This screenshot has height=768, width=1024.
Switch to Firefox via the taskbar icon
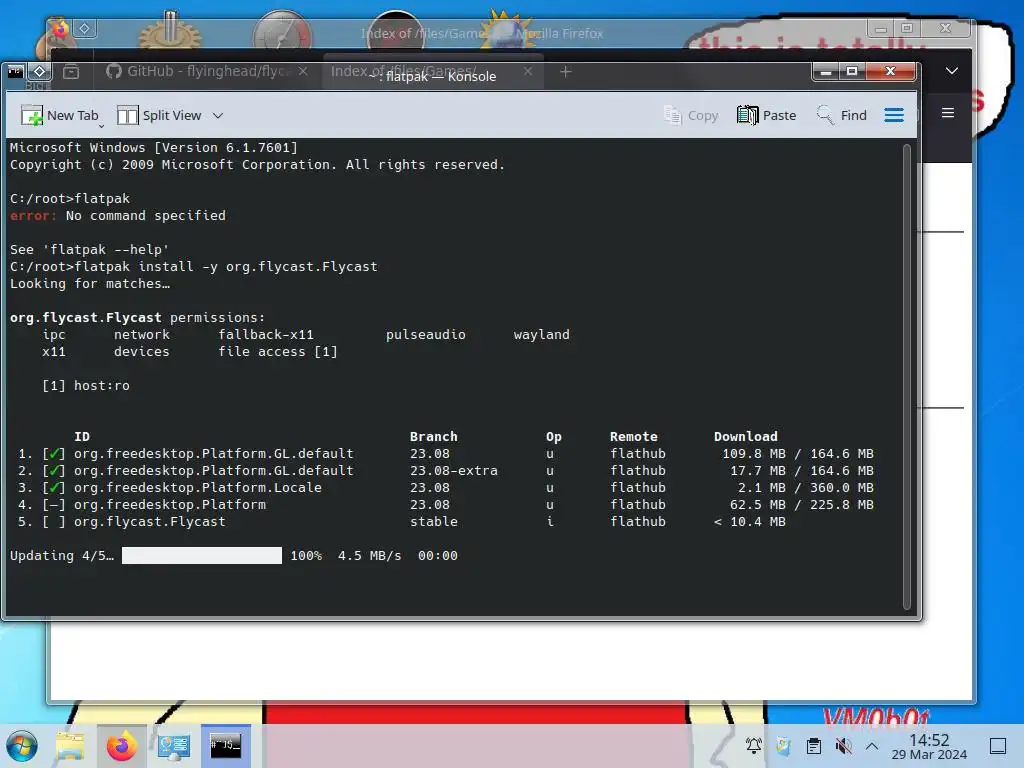point(121,746)
